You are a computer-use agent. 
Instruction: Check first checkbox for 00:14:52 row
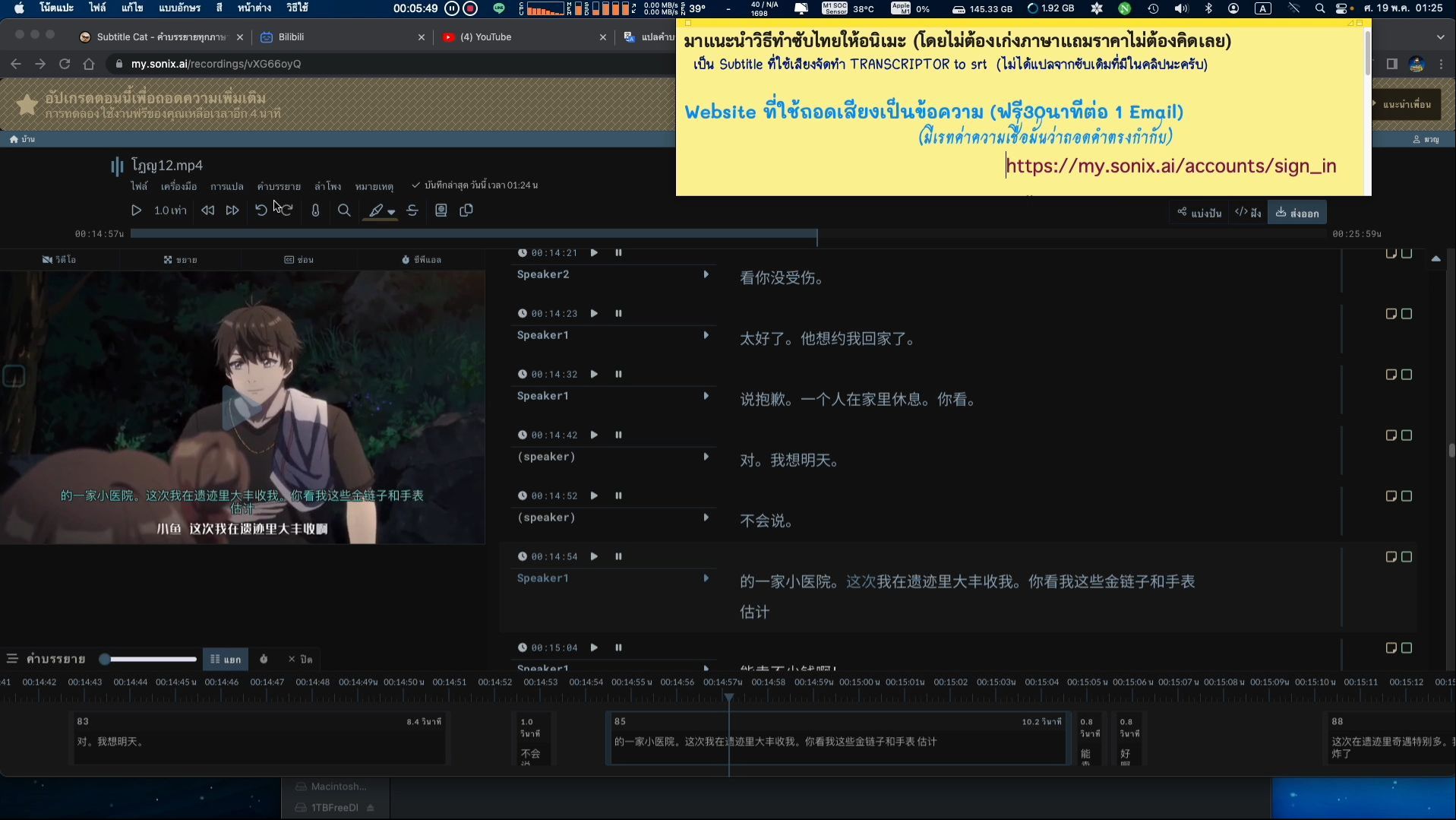pos(1391,496)
